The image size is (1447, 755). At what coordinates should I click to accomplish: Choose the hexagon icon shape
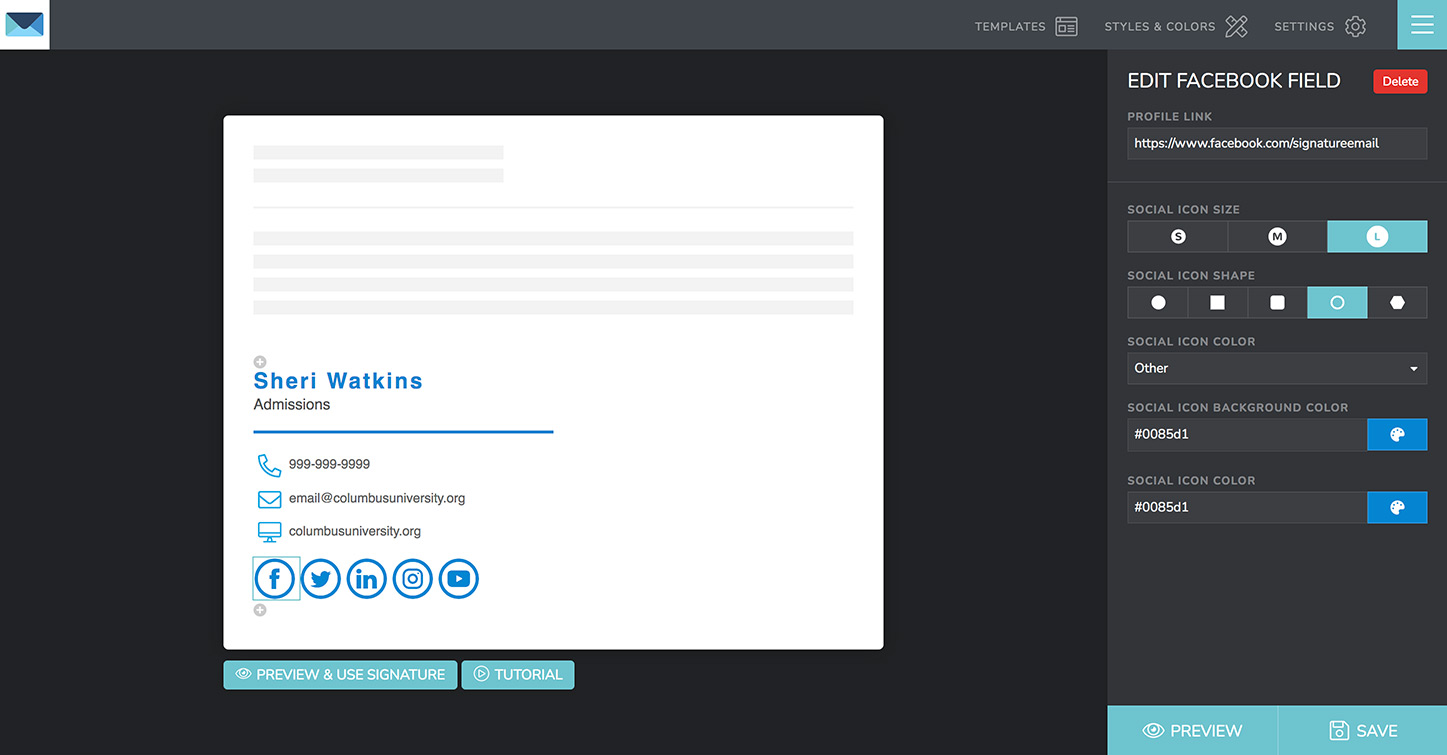click(x=1397, y=303)
